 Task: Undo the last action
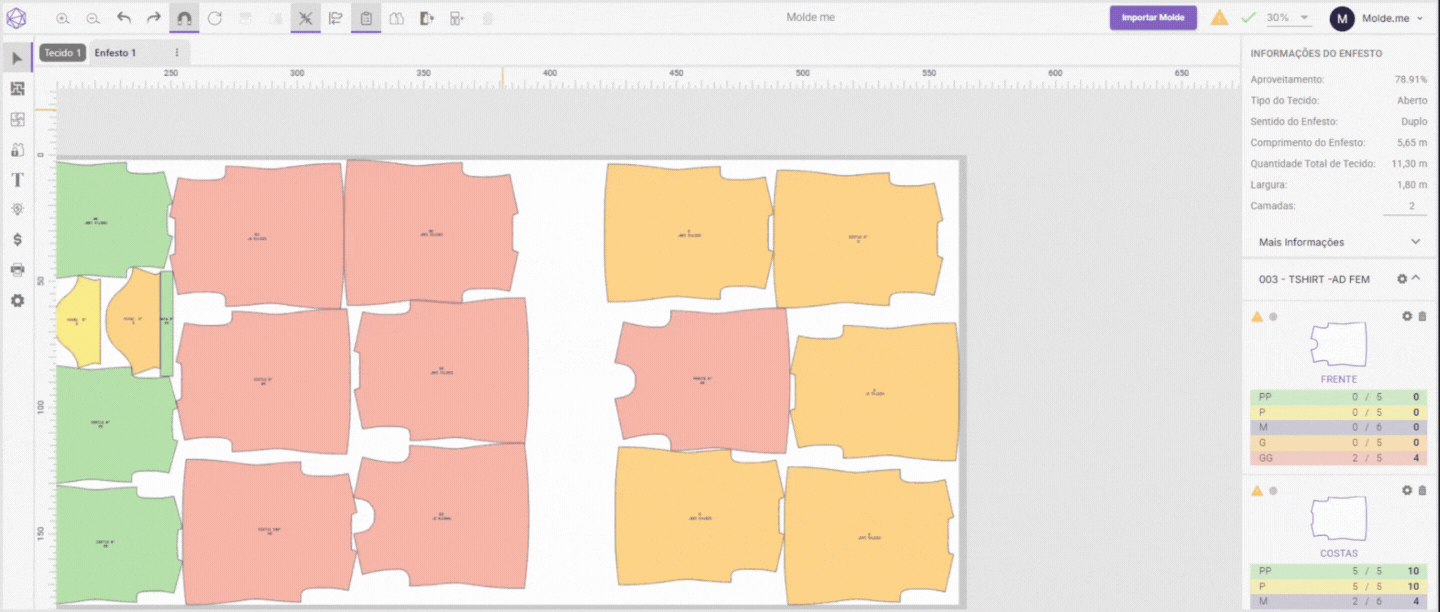coord(124,18)
